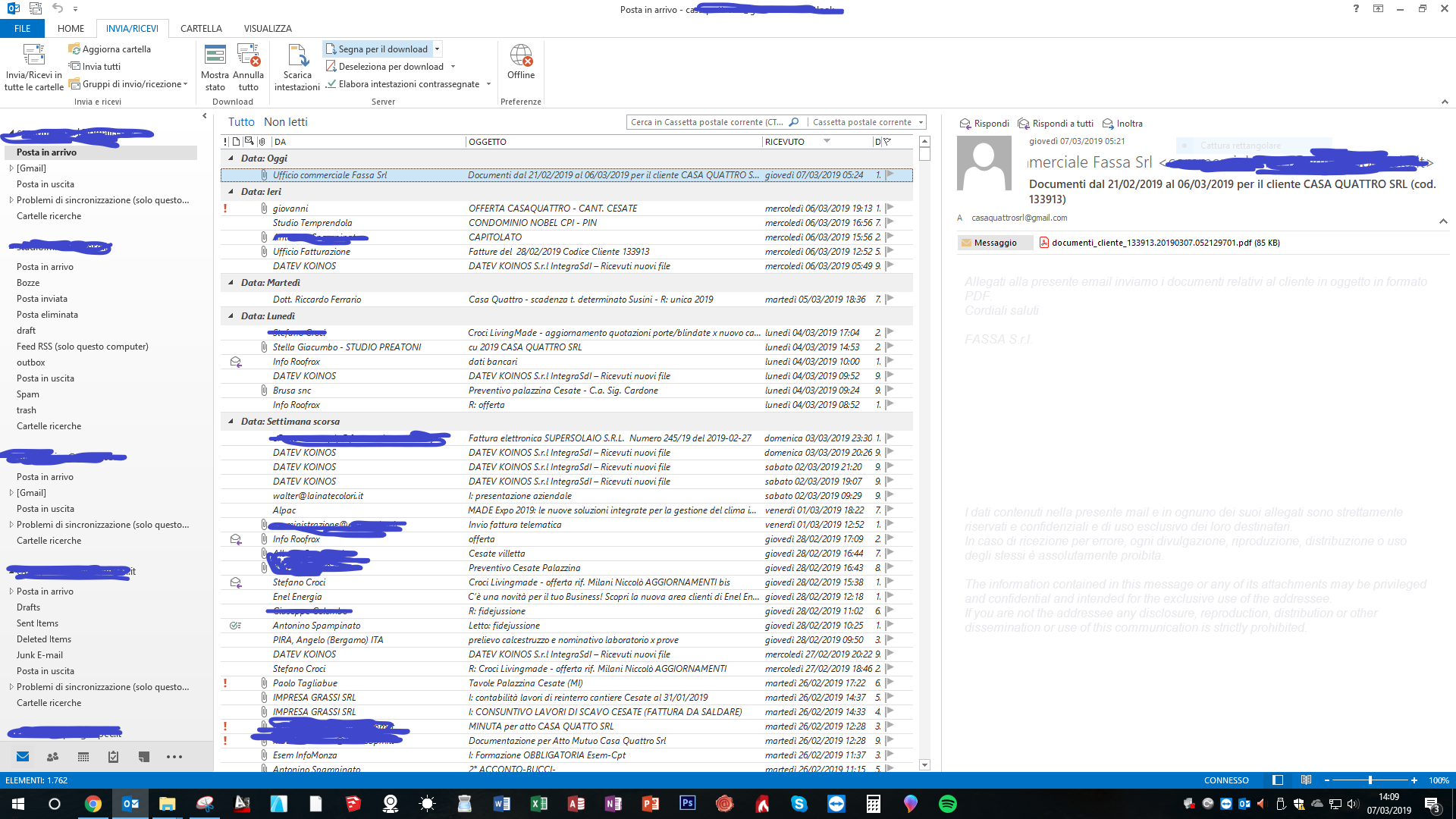
Task: Click Rispondi a tutti button
Action: click(x=1056, y=124)
